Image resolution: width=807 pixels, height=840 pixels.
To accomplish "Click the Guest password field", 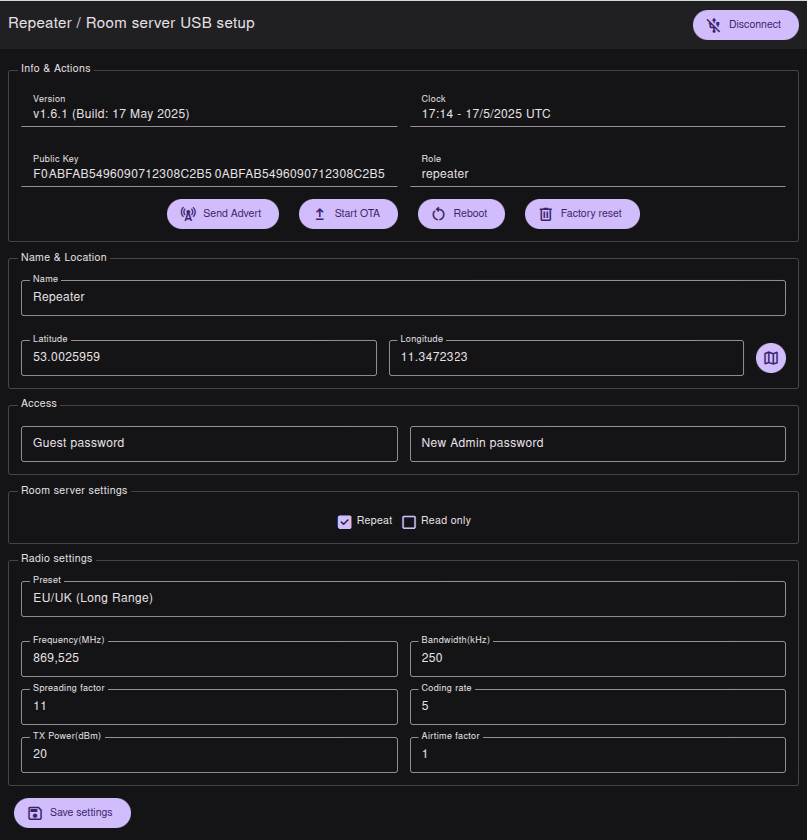I will click(209, 443).
